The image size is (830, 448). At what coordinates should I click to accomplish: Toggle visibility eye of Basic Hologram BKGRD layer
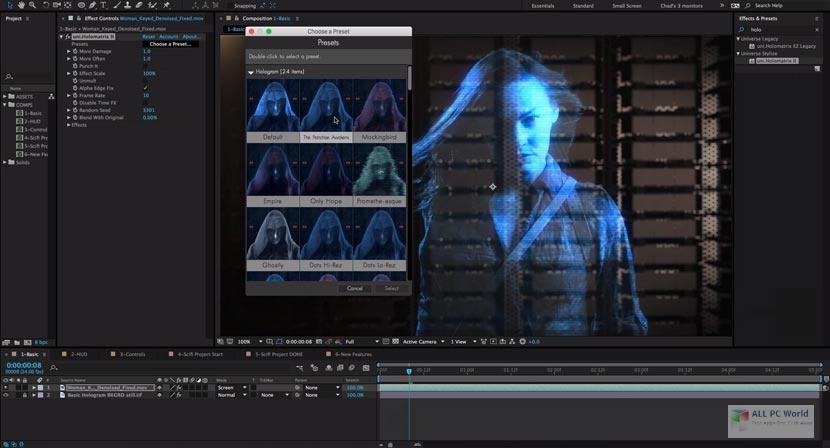coord(6,395)
